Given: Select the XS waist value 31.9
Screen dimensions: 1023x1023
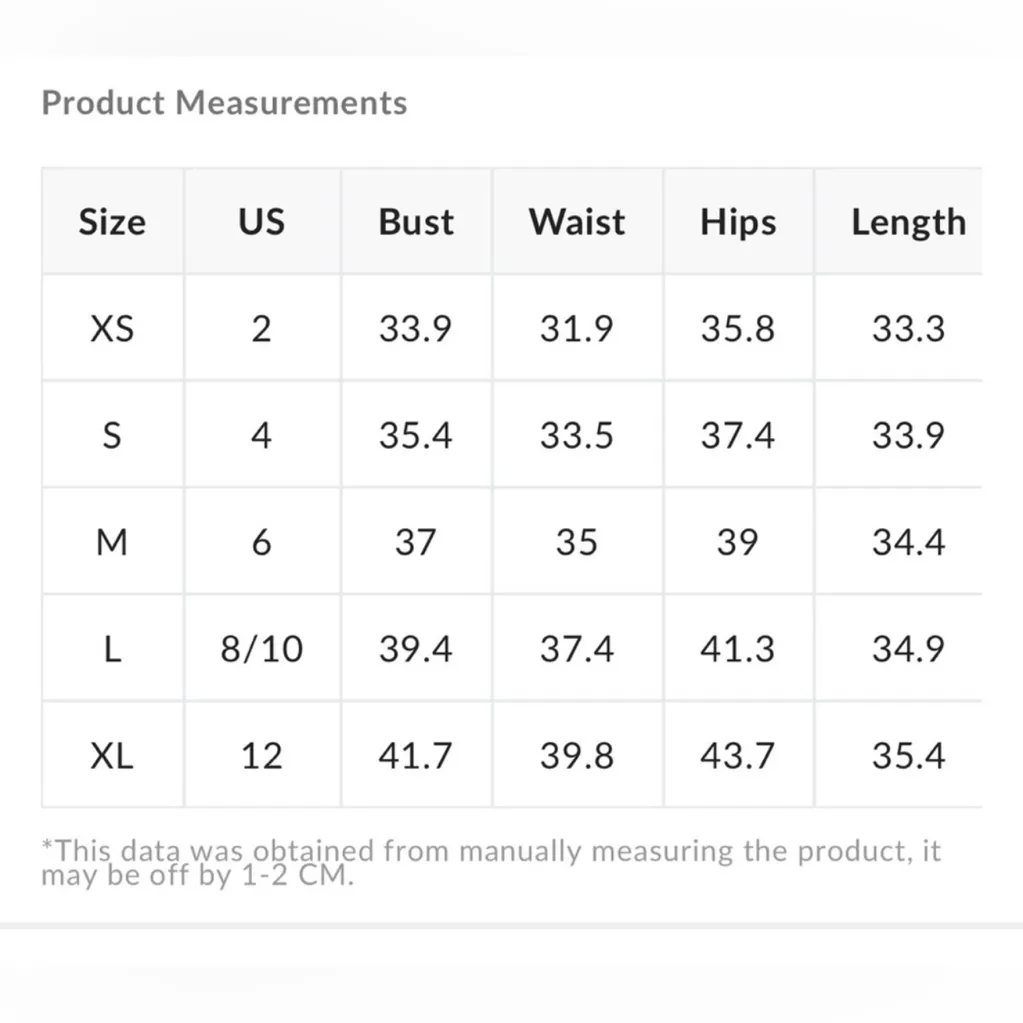Looking at the screenshot, I should pyautogui.click(x=577, y=329).
